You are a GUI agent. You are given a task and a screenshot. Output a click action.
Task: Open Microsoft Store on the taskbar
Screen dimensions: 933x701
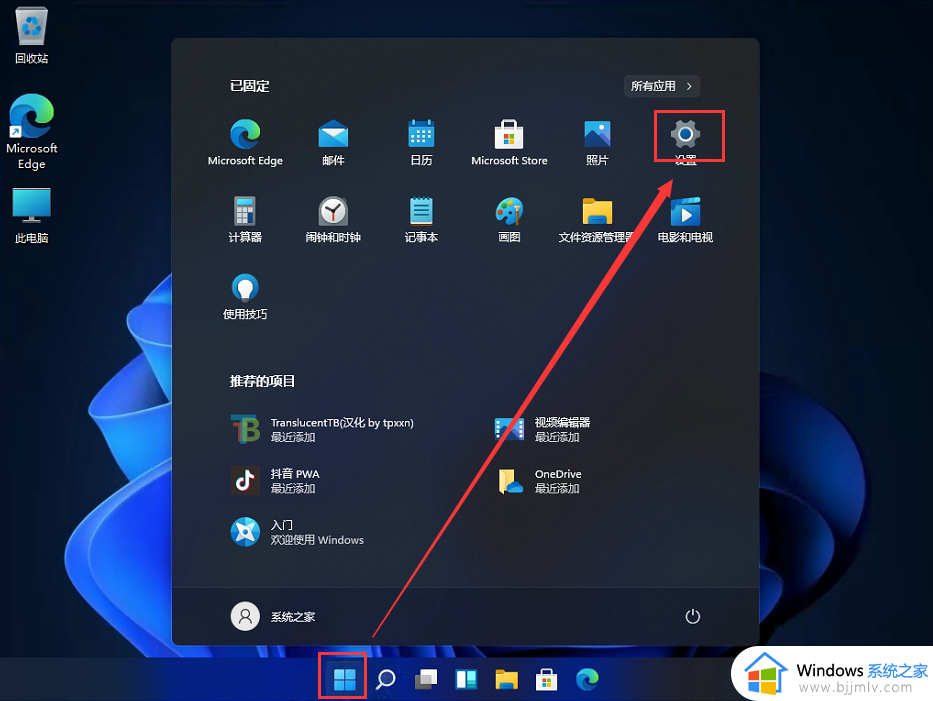546,679
